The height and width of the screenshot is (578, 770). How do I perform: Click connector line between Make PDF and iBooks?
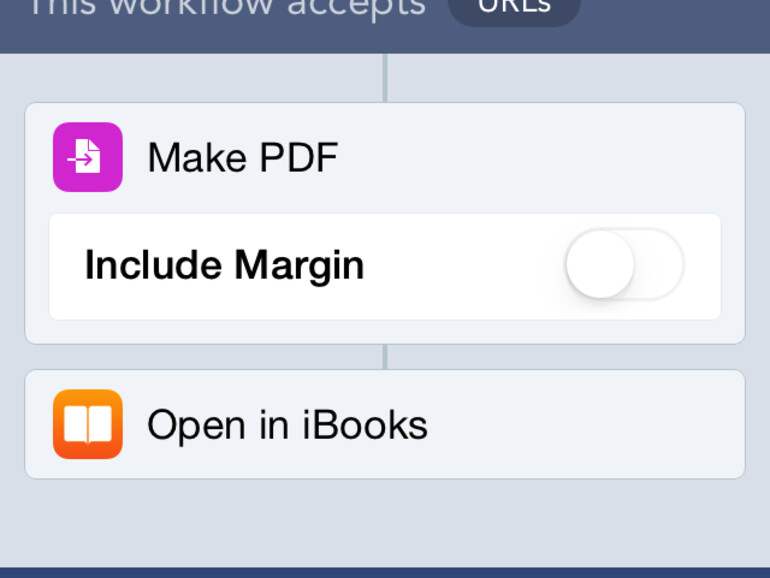385,357
